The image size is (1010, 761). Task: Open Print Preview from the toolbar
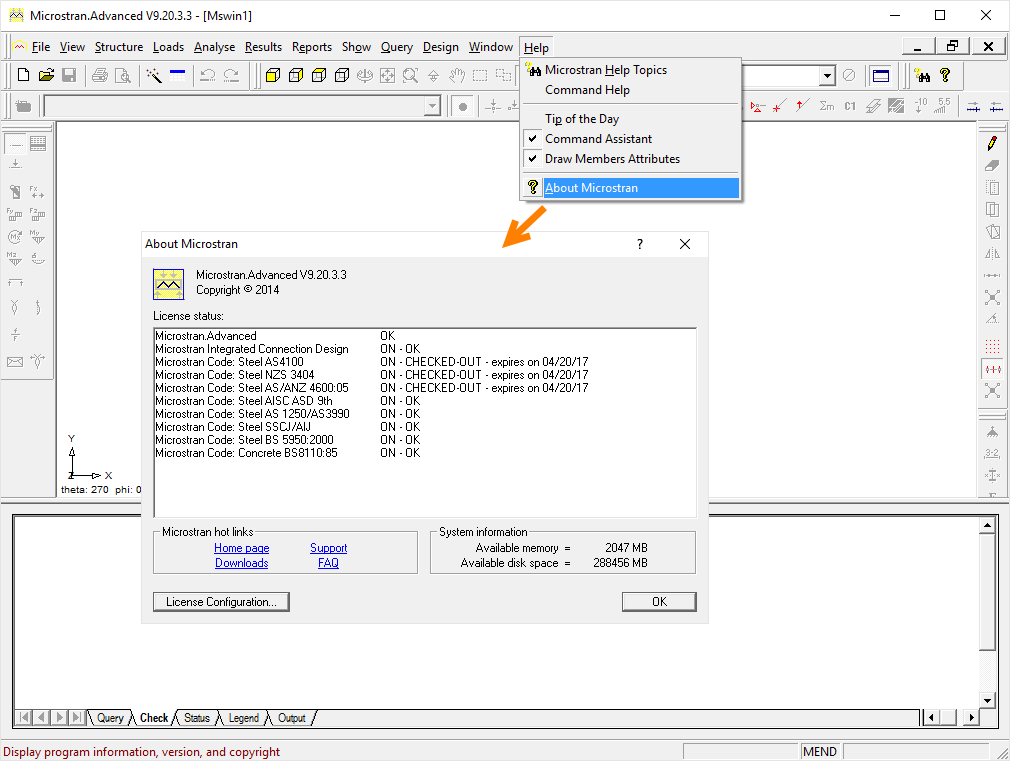tap(122, 75)
